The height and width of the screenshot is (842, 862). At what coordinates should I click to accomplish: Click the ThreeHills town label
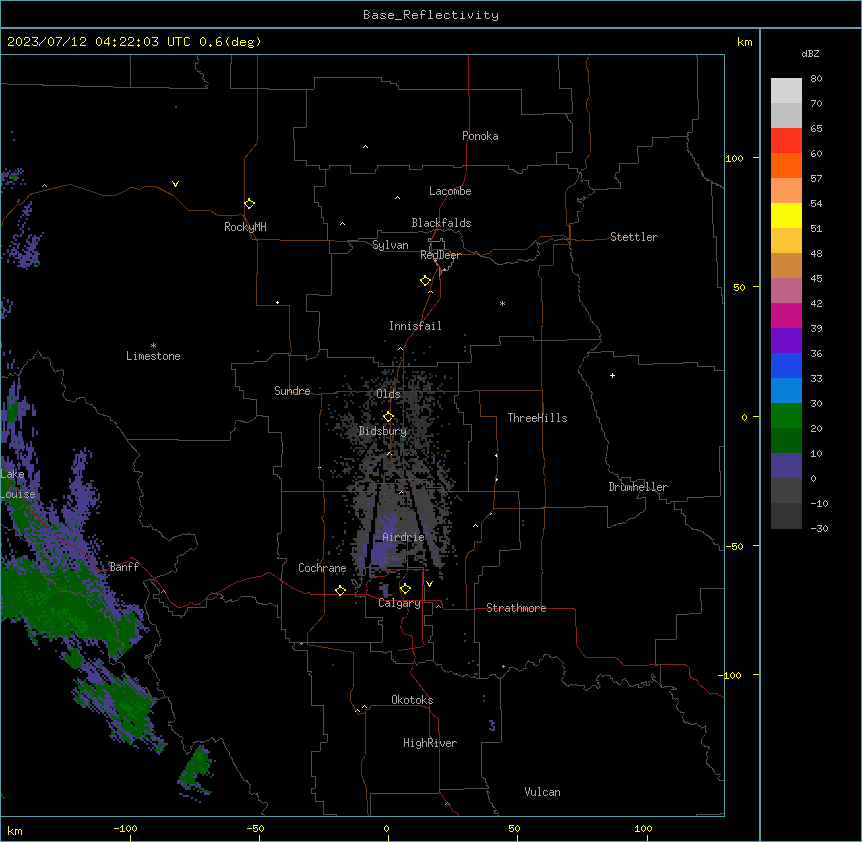click(537, 418)
